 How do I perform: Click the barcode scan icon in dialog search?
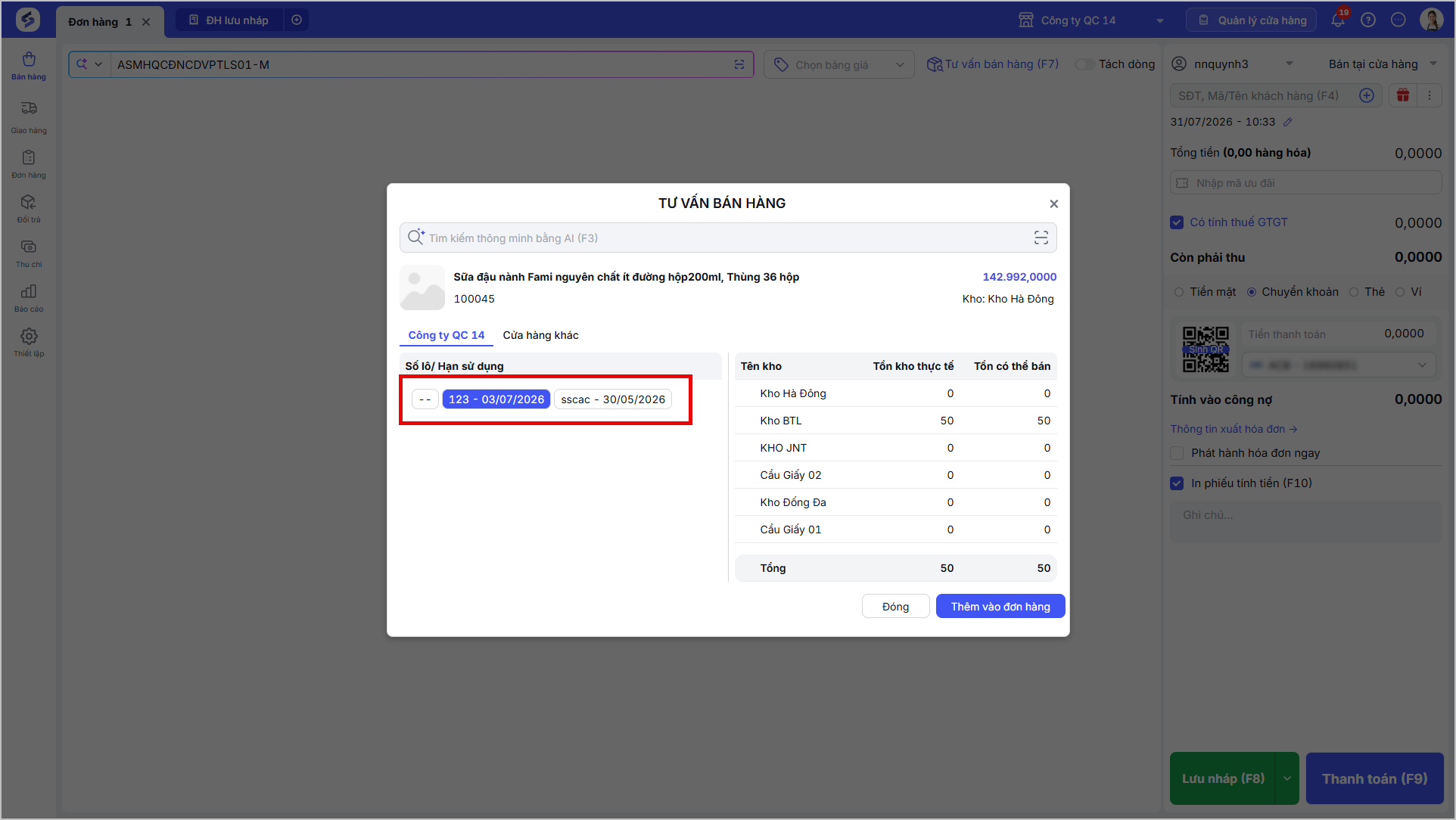[1041, 238]
